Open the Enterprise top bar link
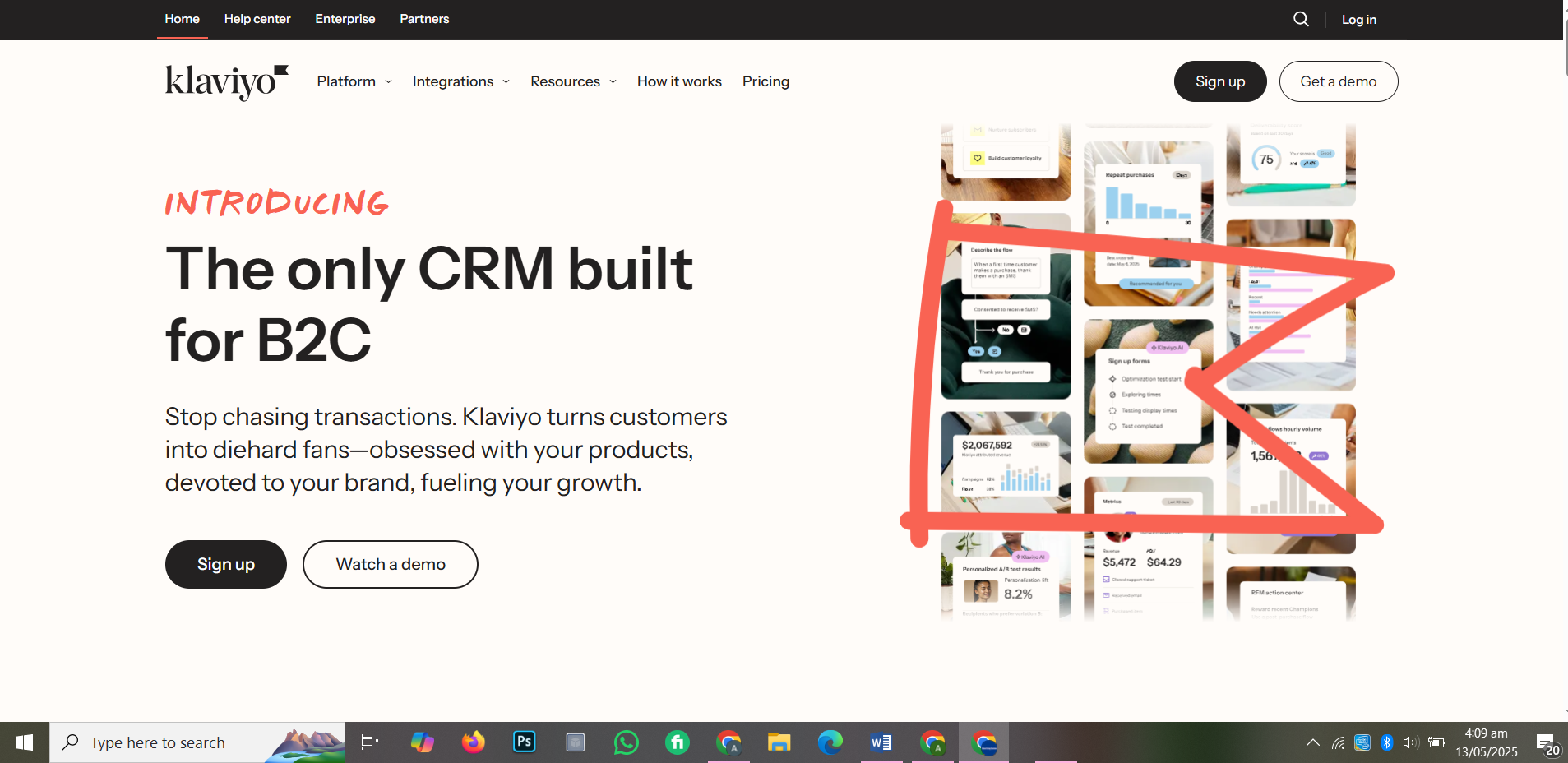The width and height of the screenshot is (1568, 763). pyautogui.click(x=345, y=19)
